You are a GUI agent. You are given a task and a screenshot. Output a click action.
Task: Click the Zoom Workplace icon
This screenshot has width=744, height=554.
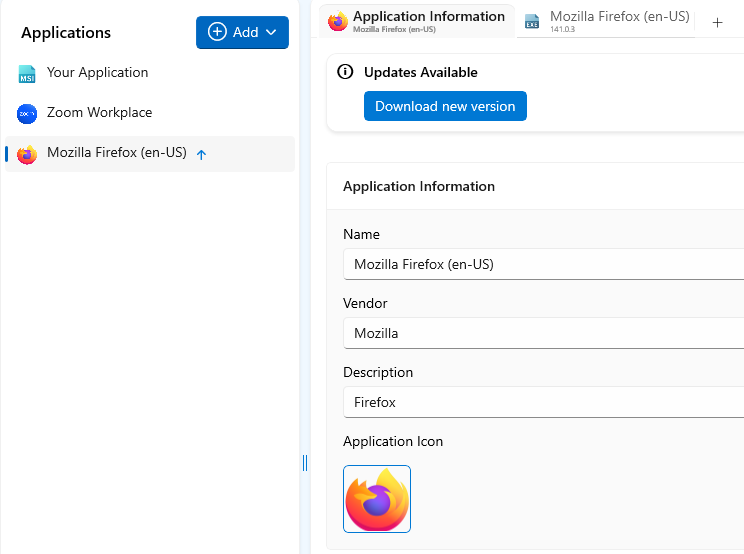point(27,114)
